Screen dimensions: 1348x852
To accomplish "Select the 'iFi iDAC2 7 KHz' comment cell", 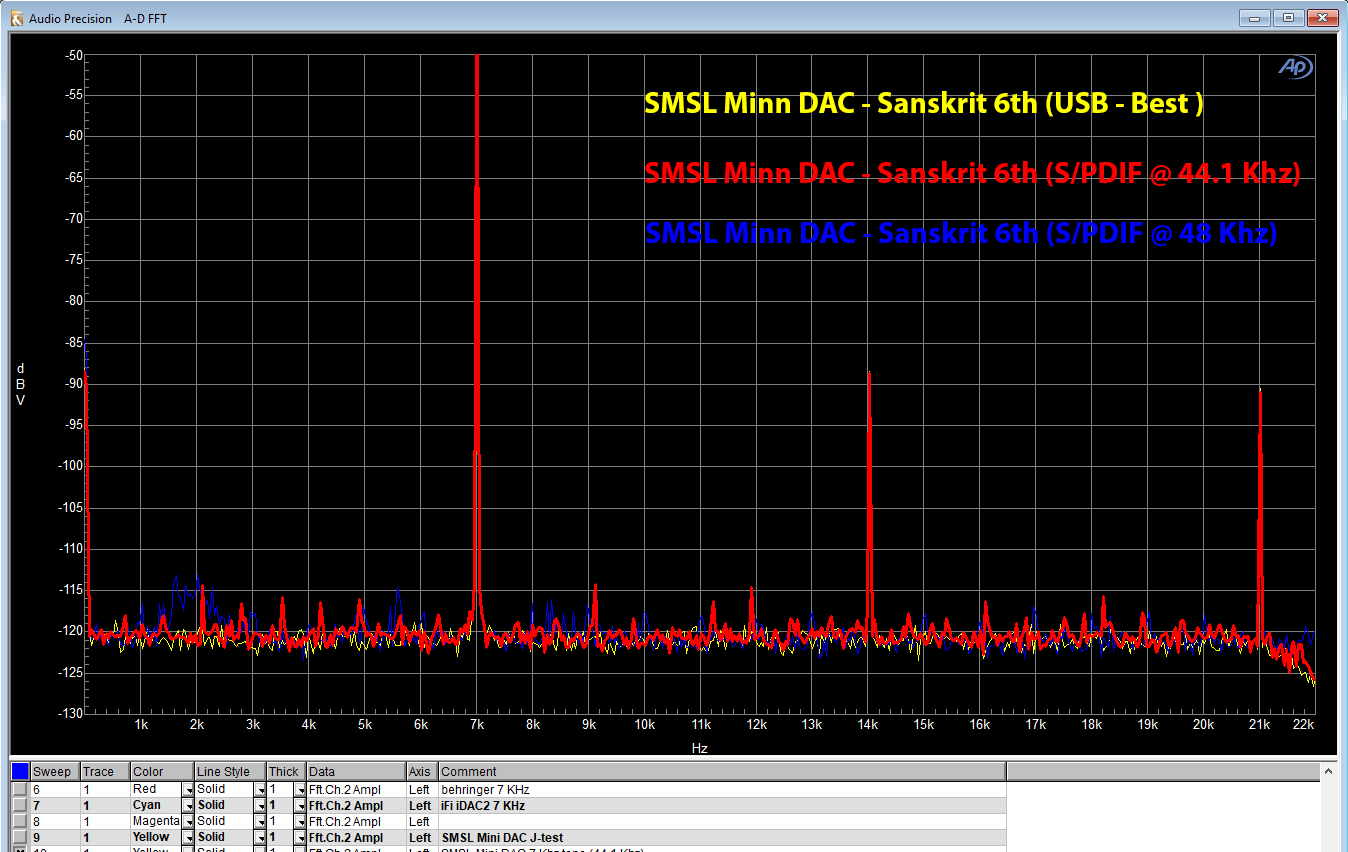I will [x=722, y=805].
